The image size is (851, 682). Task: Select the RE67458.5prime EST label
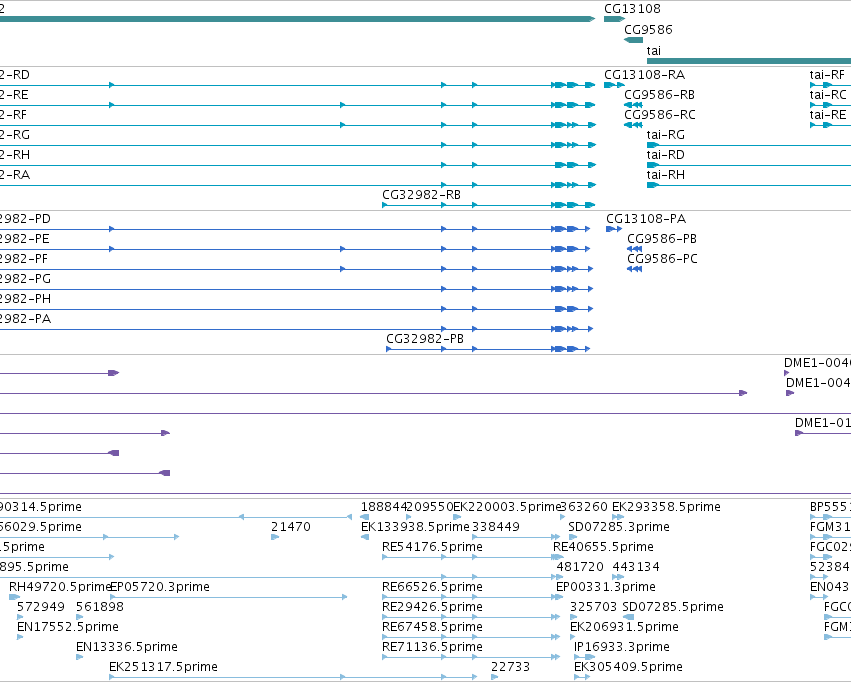point(432,627)
